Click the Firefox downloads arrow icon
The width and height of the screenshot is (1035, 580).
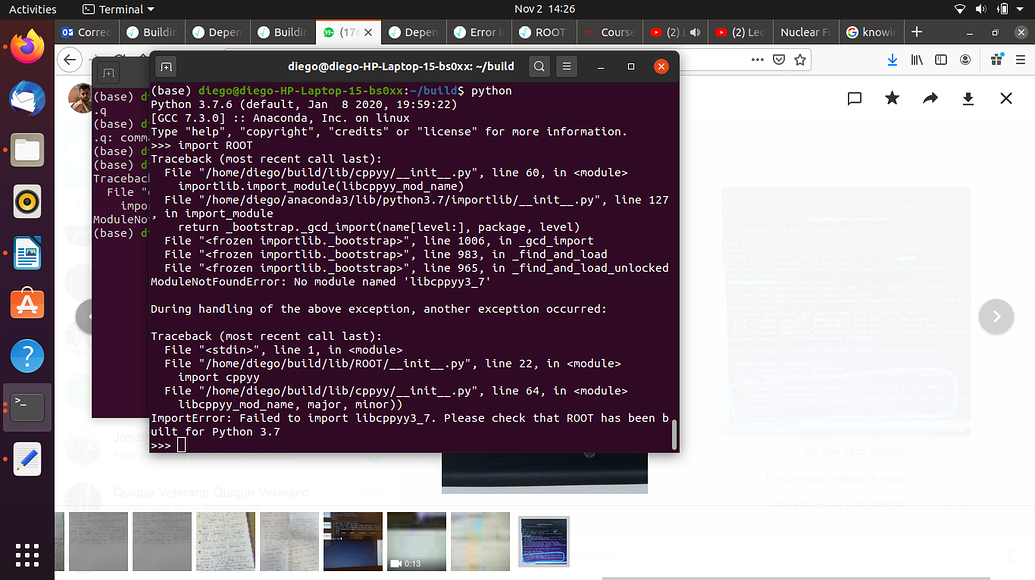point(893,59)
